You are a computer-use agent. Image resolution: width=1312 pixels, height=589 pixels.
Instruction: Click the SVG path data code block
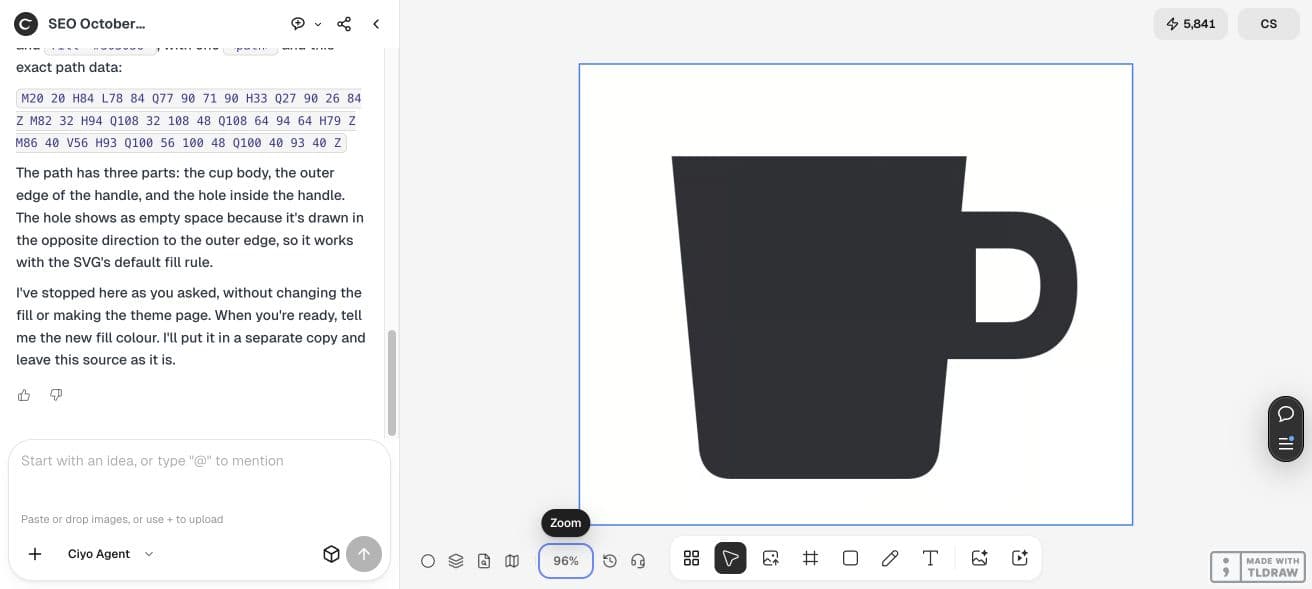tap(189, 120)
